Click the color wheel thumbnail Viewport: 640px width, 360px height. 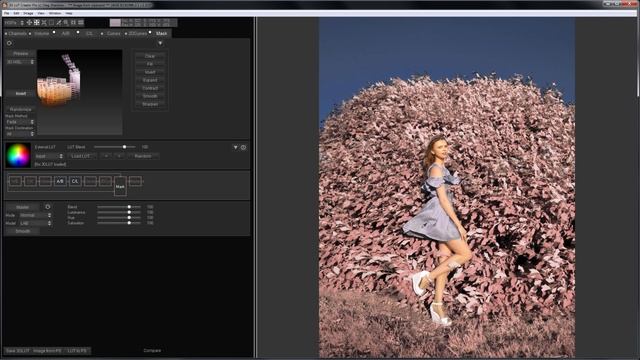click(18, 156)
